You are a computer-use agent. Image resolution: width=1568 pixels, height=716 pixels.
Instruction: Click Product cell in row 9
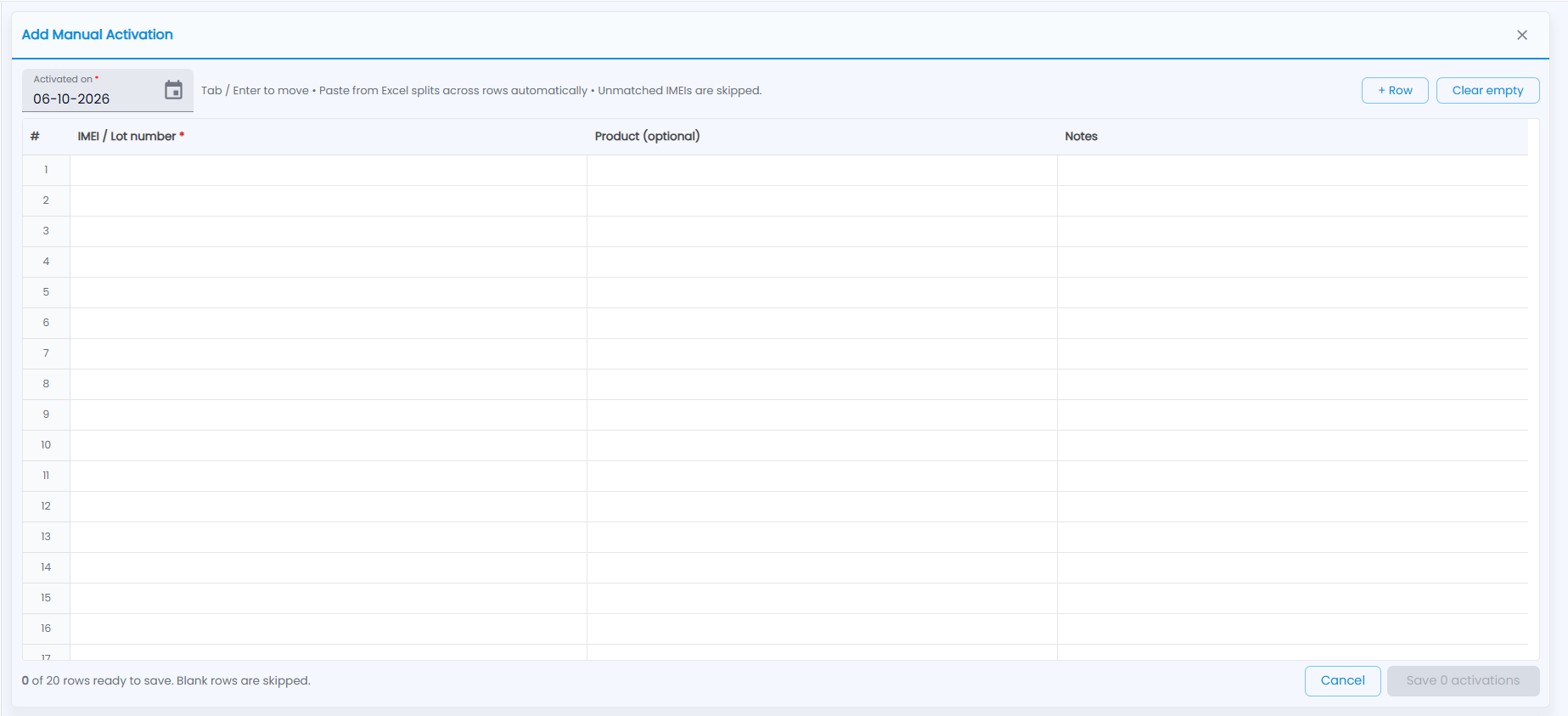822,414
